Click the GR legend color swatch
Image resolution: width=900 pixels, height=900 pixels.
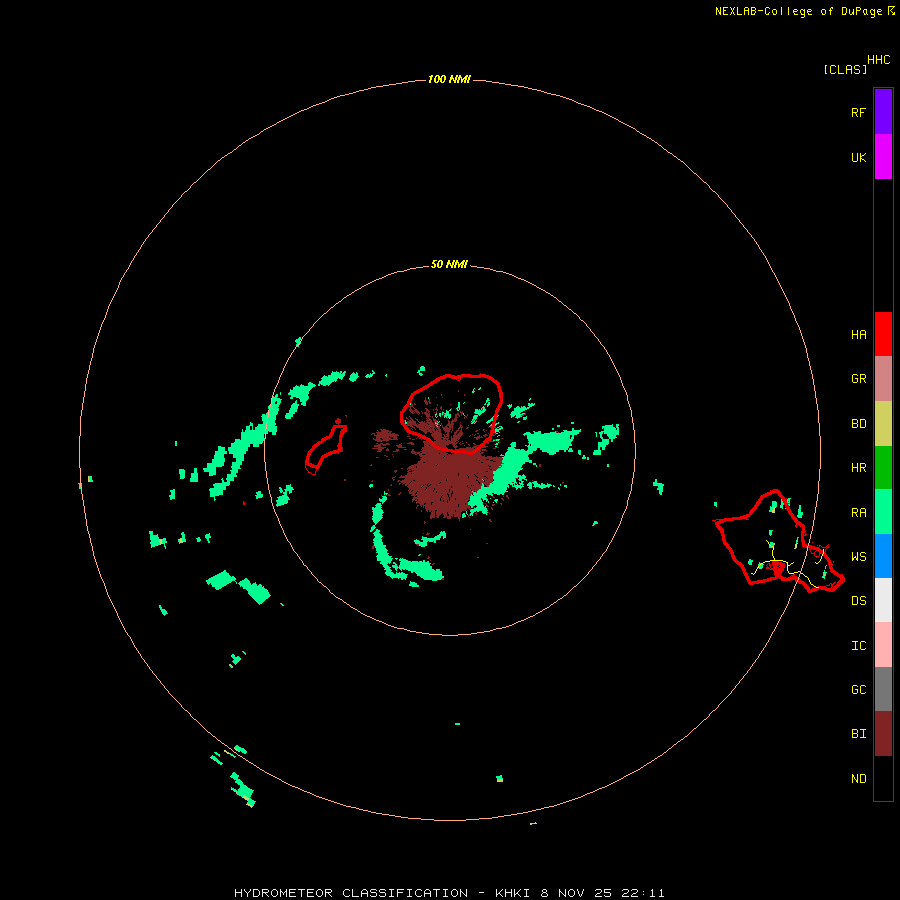point(883,379)
